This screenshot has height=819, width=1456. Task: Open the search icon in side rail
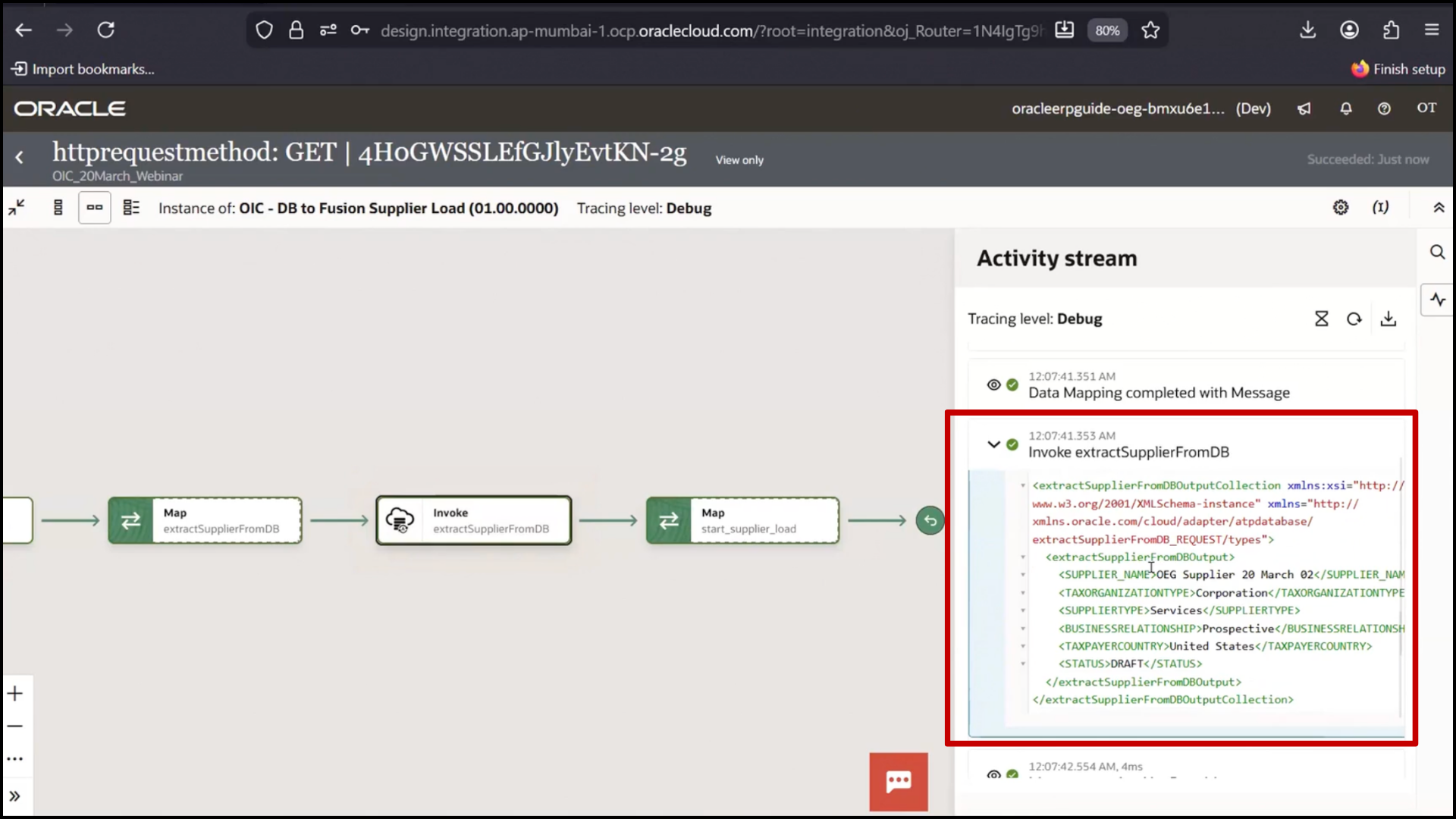tap(1437, 253)
